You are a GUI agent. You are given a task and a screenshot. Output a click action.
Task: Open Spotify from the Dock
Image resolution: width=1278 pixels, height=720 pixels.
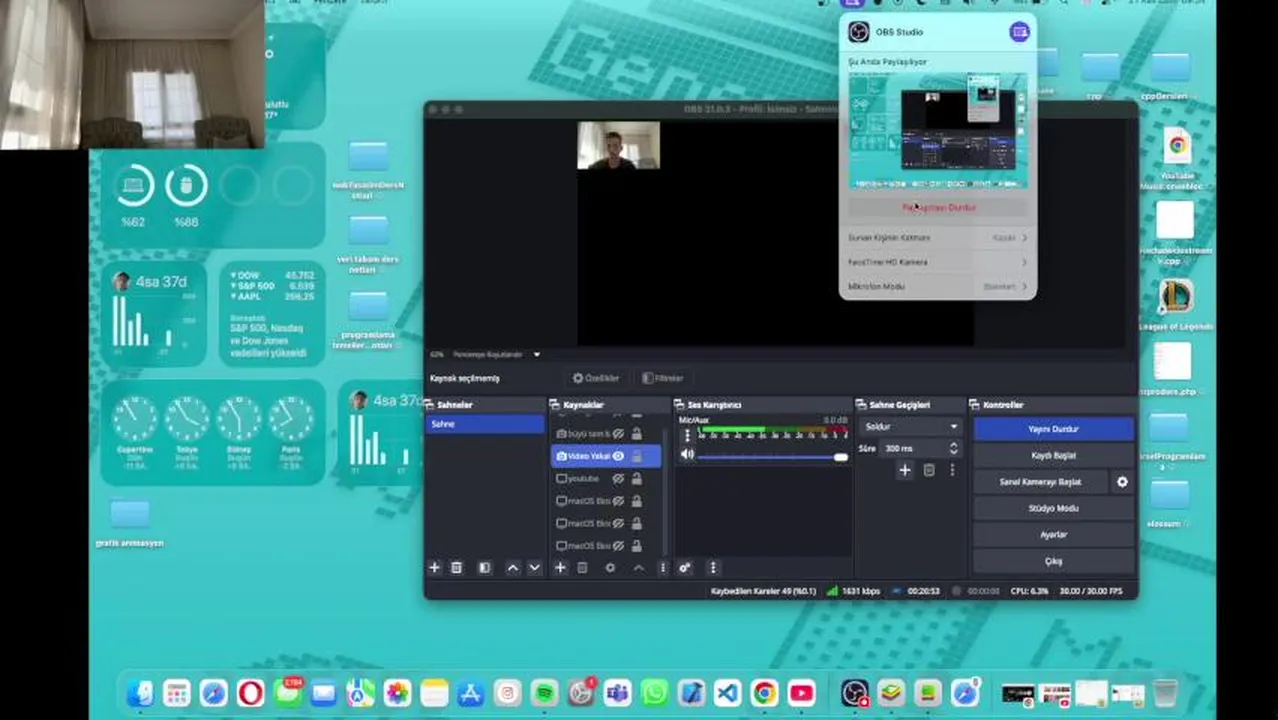click(545, 693)
